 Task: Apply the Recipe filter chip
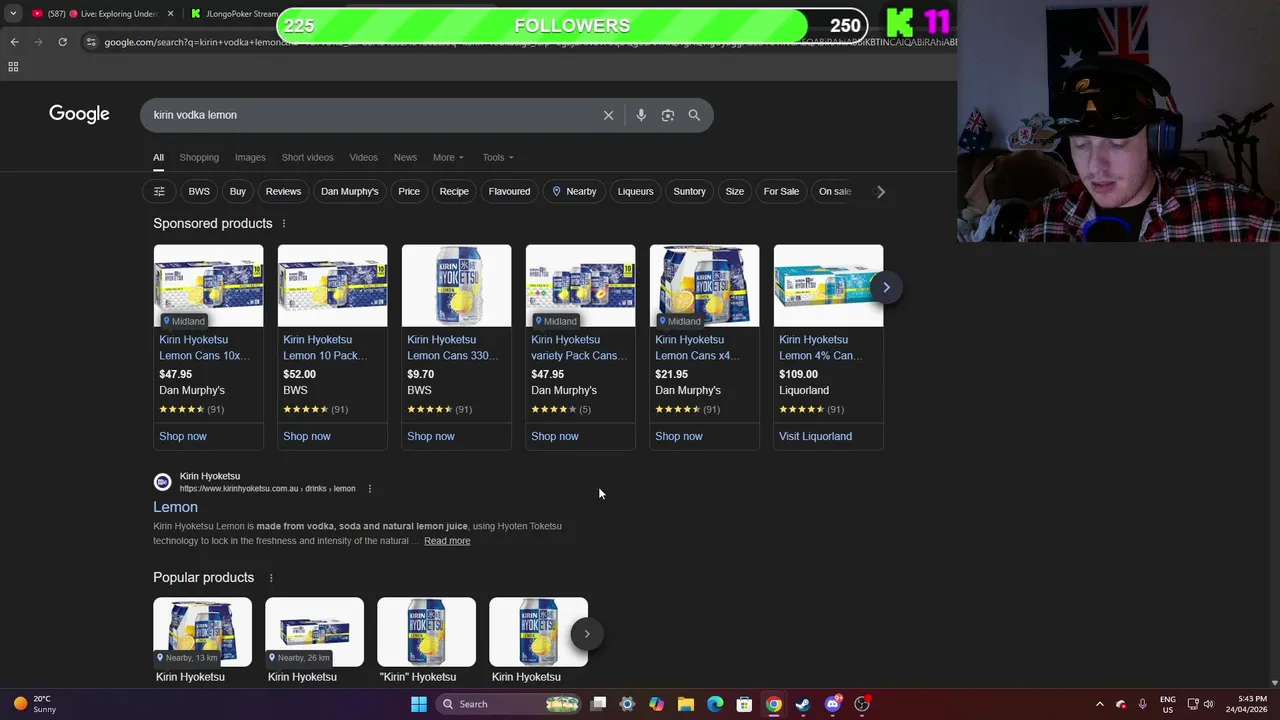point(454,191)
